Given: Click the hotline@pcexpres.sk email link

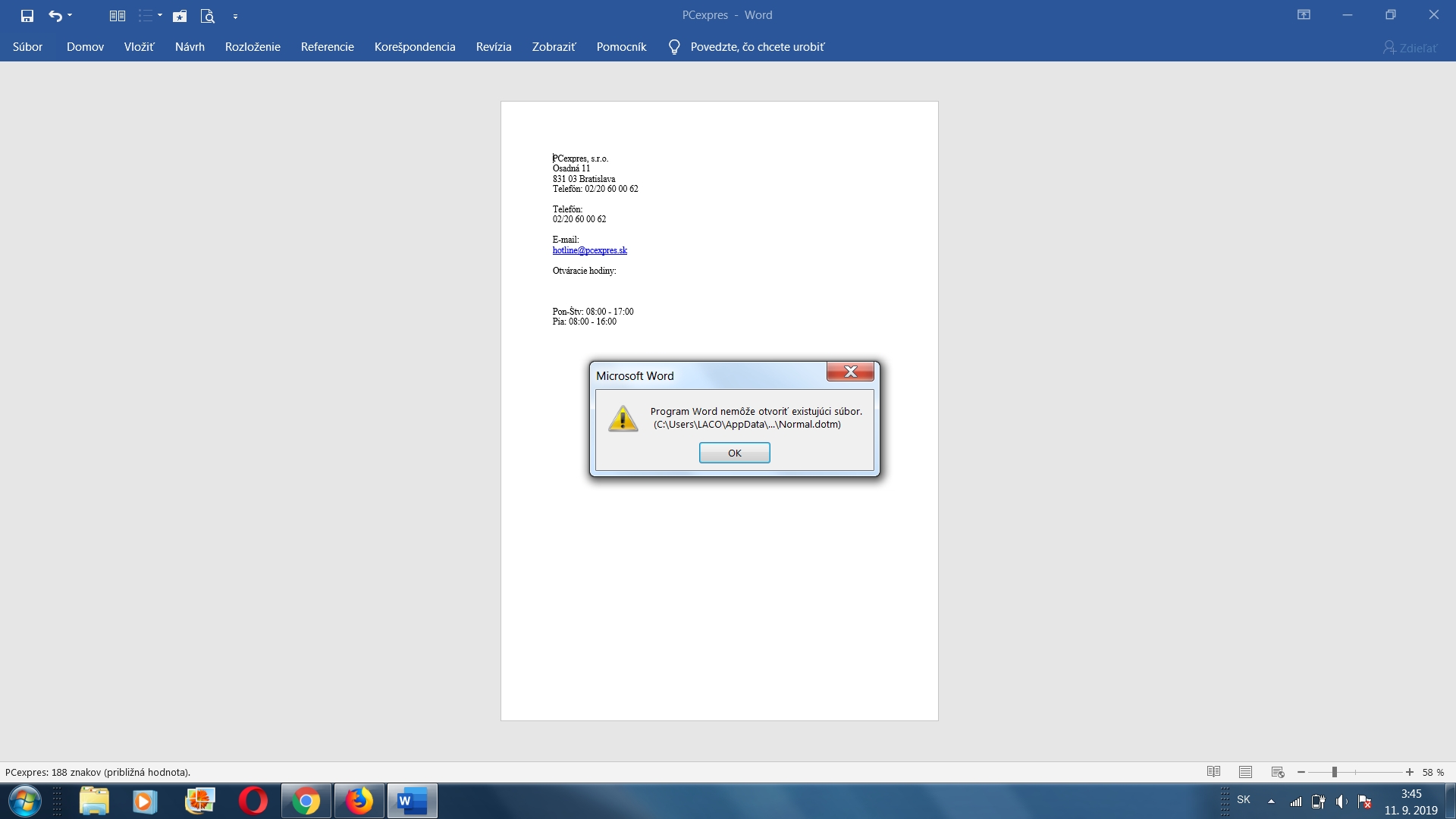Looking at the screenshot, I should pos(589,250).
